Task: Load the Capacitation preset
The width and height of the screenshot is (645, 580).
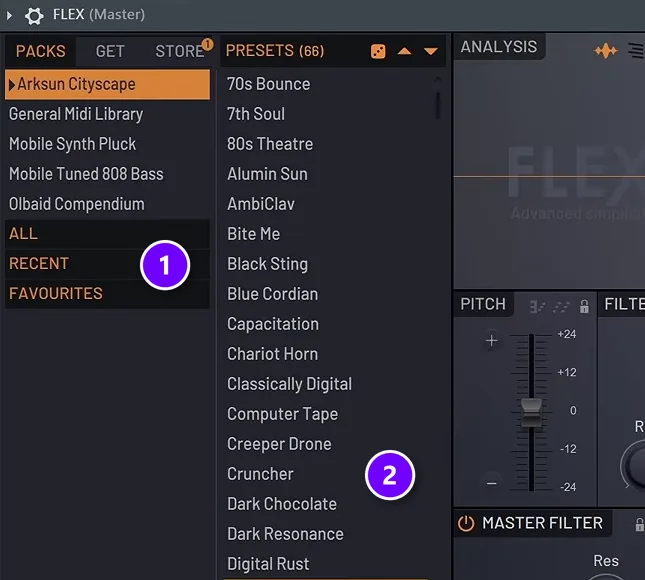Action: coord(273,324)
